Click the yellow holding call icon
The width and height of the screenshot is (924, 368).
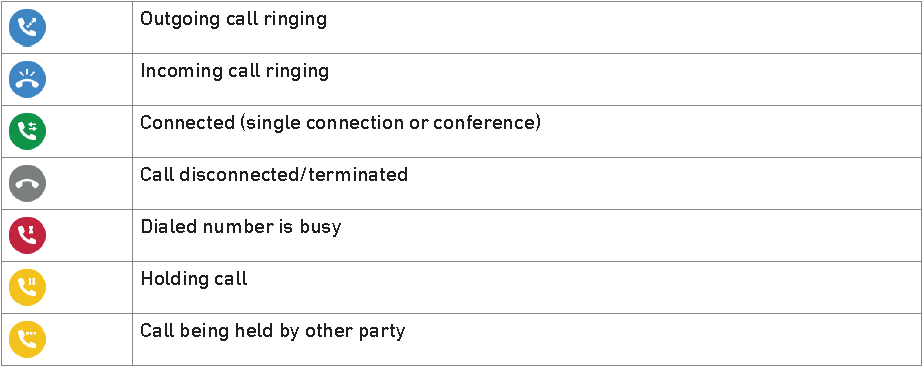27,287
